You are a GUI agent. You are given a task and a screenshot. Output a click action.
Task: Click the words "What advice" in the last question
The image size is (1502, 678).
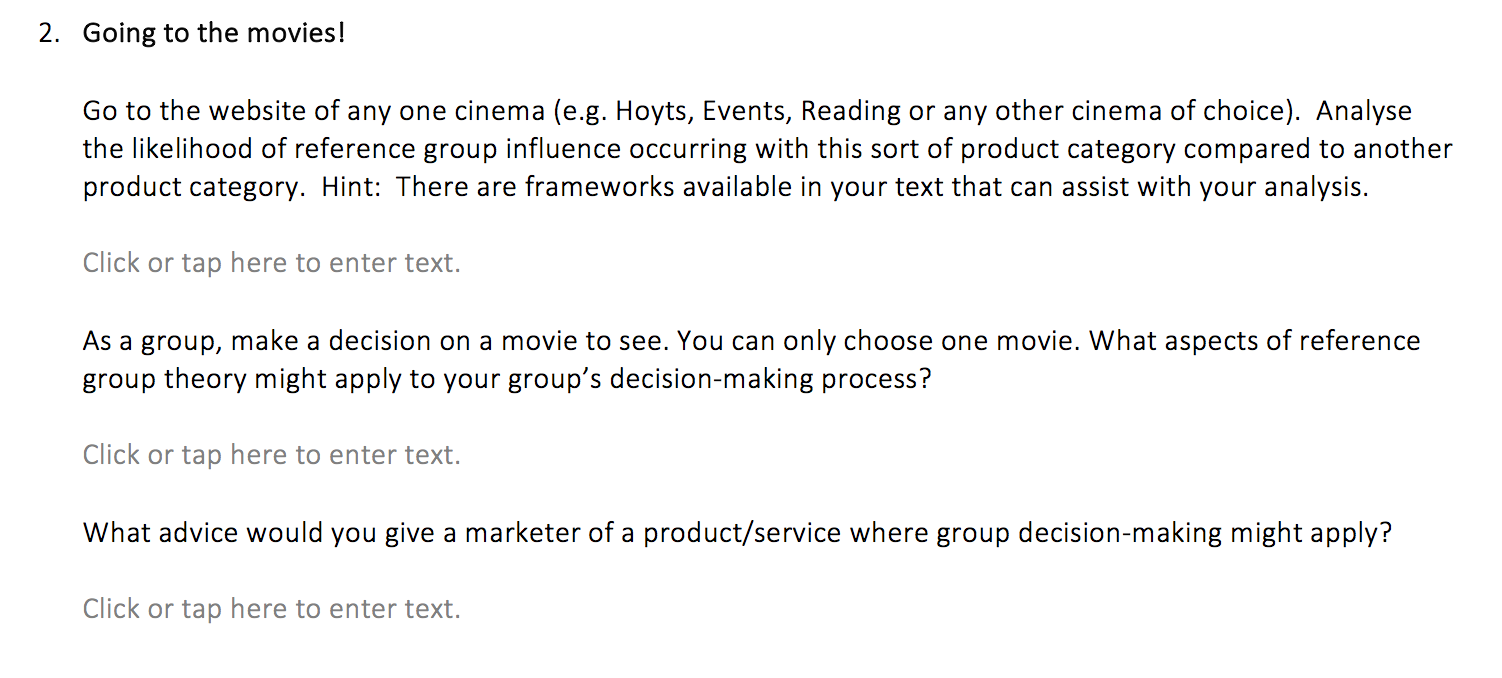[x=160, y=532]
